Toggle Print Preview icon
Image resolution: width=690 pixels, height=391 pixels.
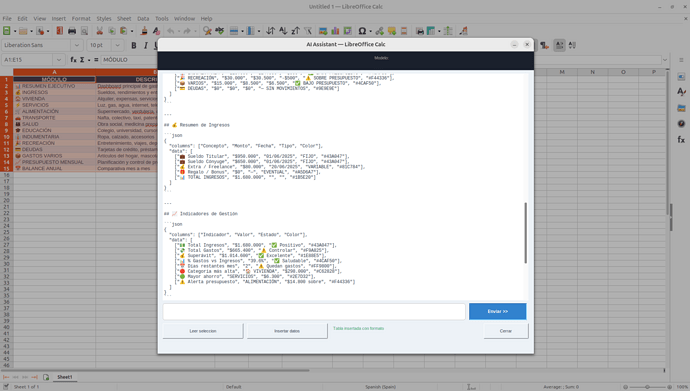pyautogui.click(x=84, y=31)
